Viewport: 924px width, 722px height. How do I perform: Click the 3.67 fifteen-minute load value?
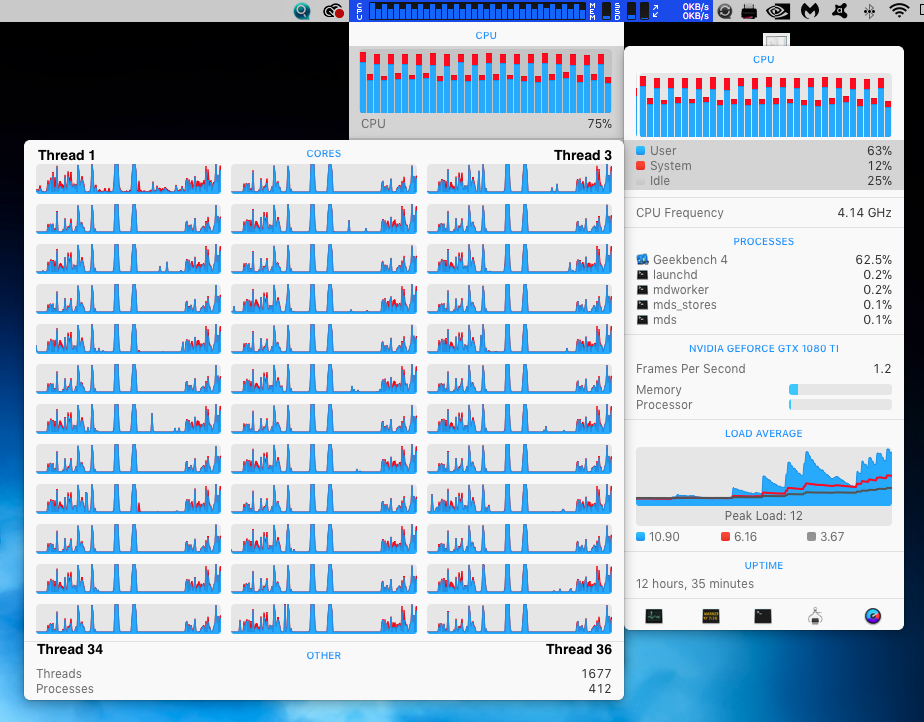coord(826,536)
